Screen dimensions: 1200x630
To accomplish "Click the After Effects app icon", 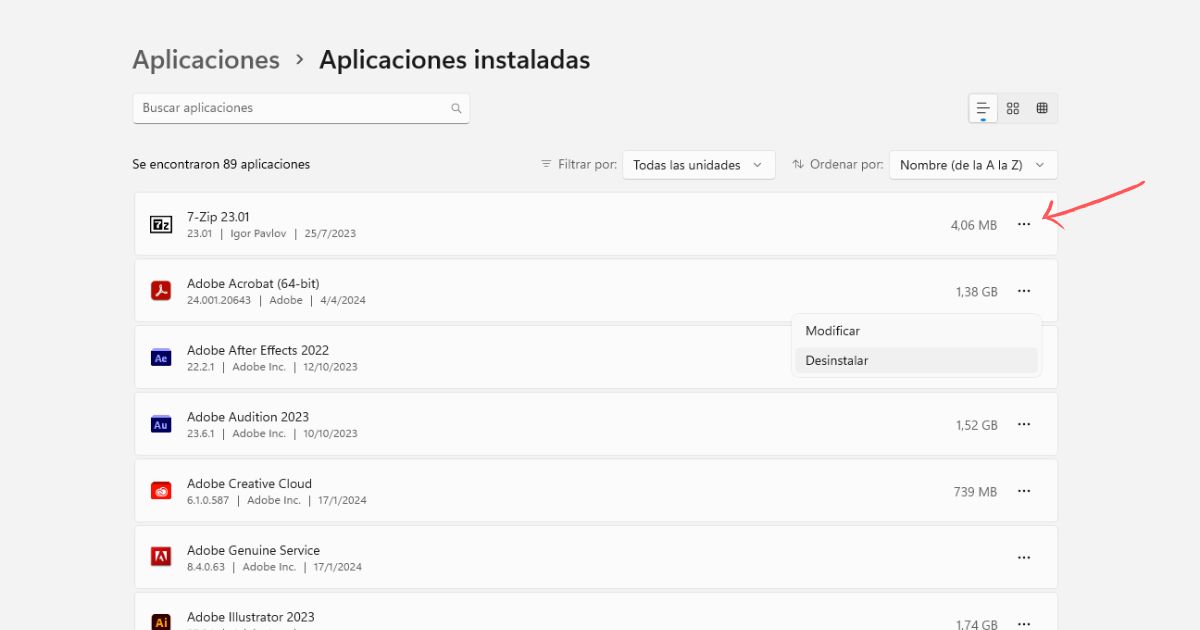I will pyautogui.click(x=160, y=358).
